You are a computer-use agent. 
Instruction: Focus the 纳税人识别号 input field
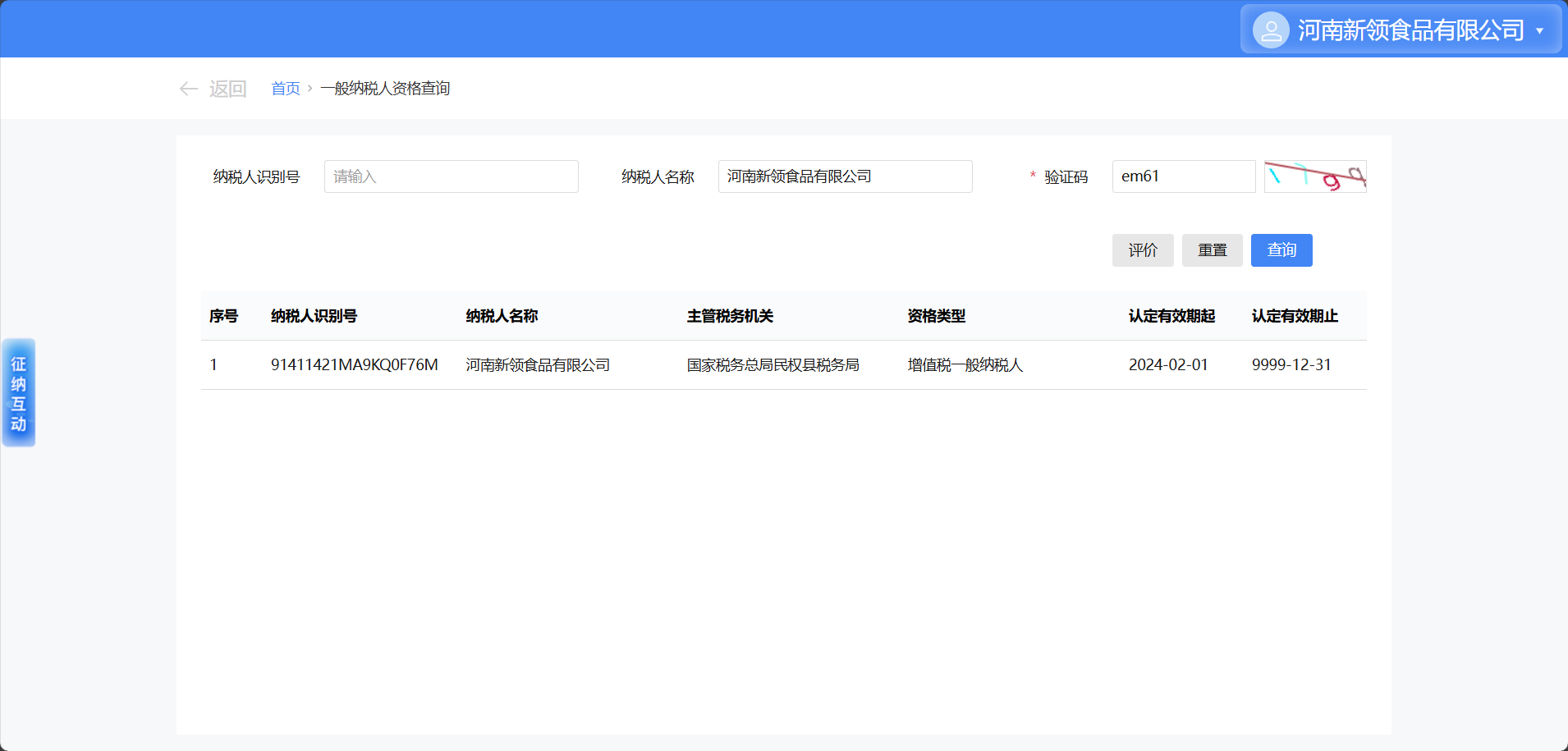coord(451,176)
